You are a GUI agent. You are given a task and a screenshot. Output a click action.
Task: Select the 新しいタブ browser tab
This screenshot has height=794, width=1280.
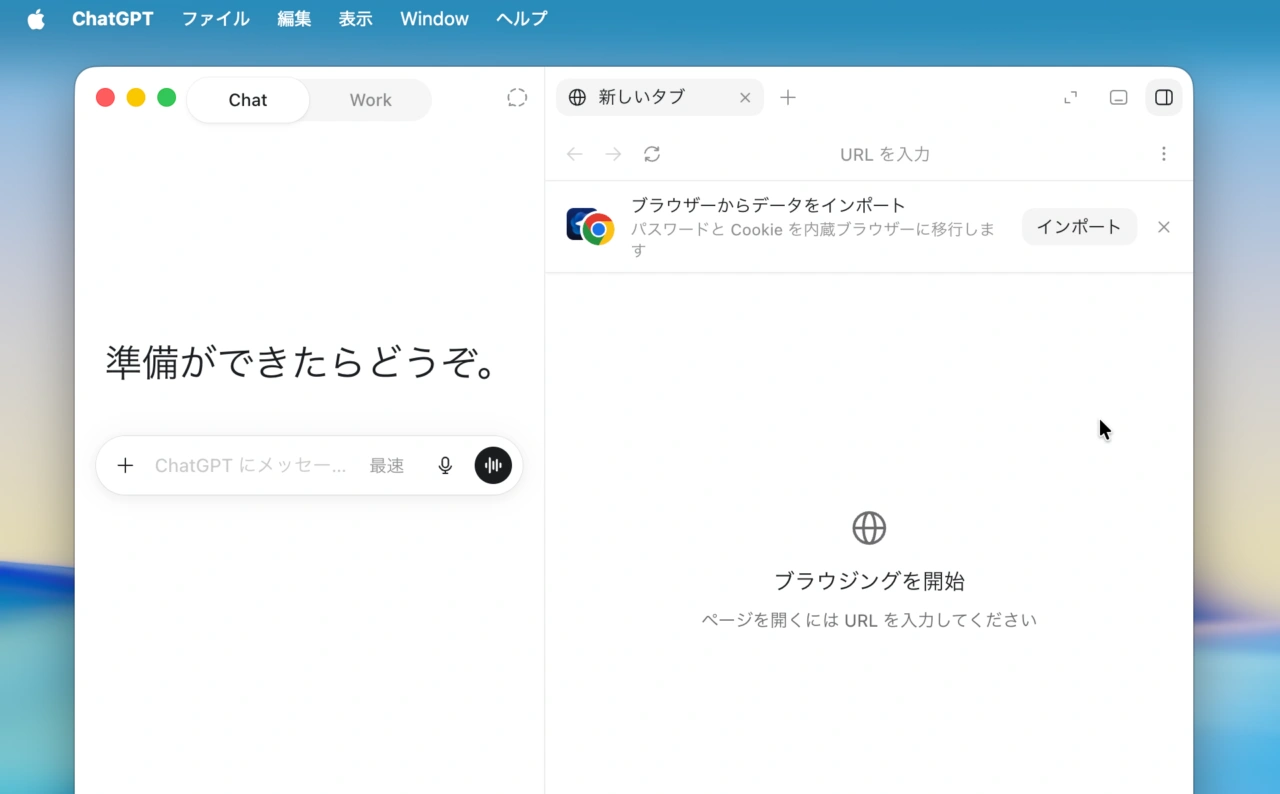click(x=659, y=97)
